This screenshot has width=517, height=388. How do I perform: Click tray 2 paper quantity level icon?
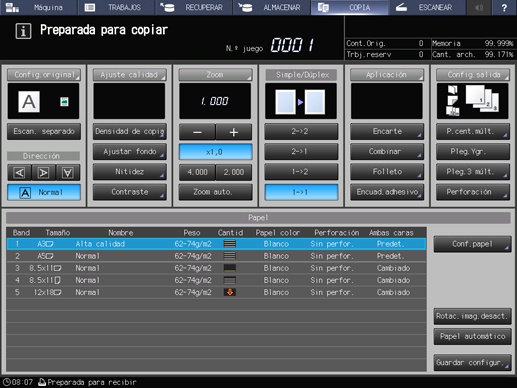[230, 256]
